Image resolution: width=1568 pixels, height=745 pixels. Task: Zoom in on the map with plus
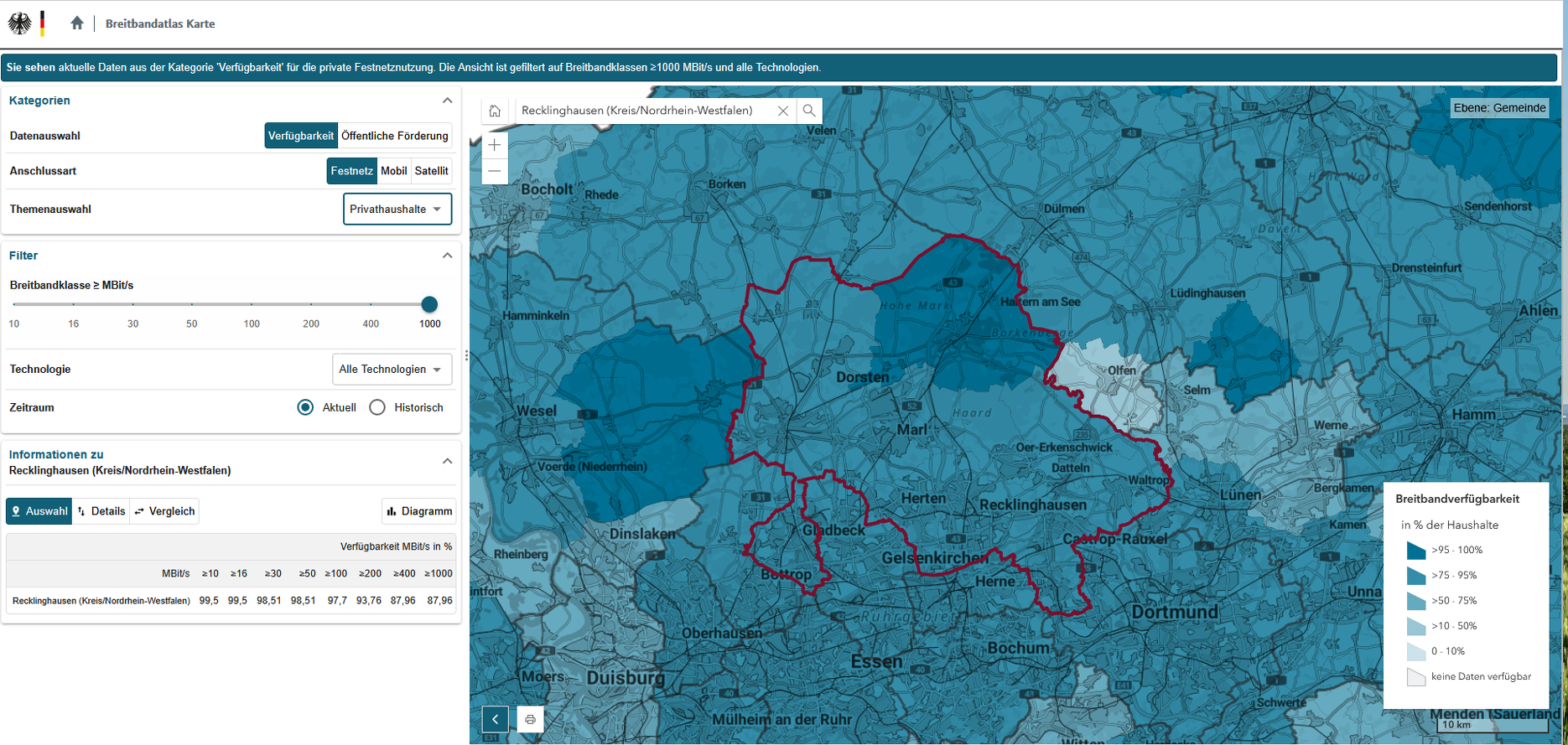495,145
